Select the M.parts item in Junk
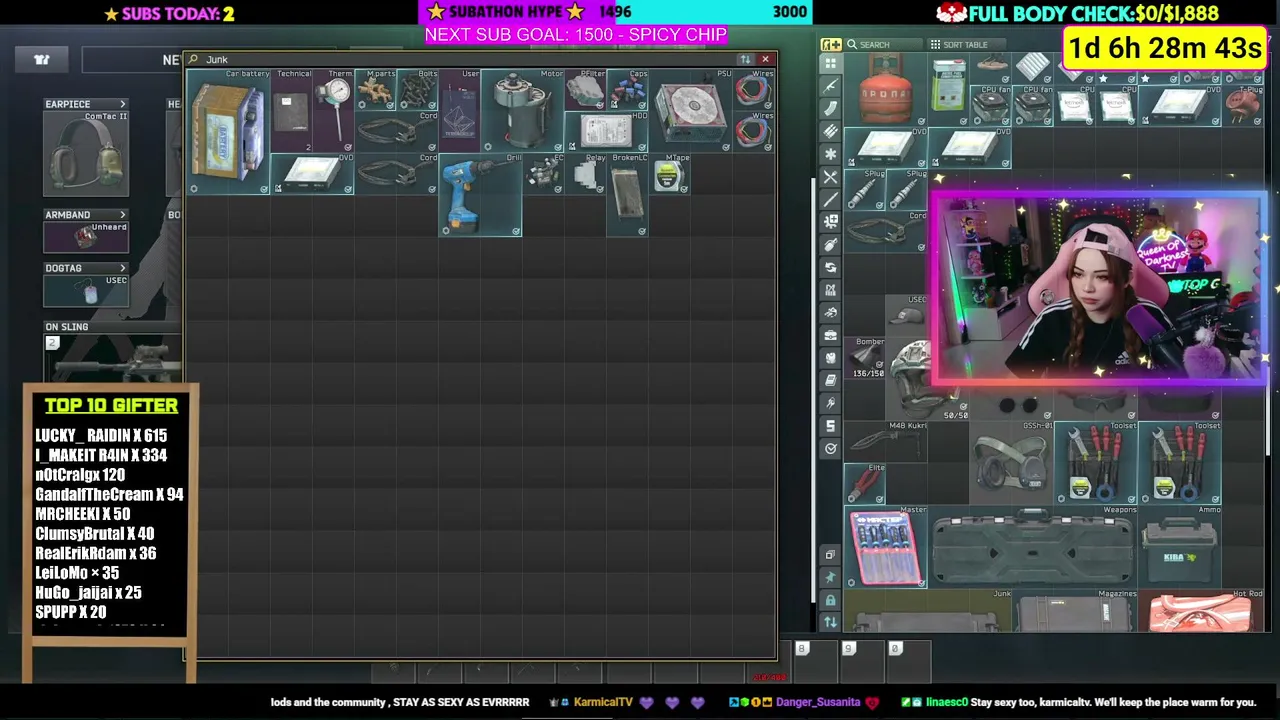 [x=375, y=89]
